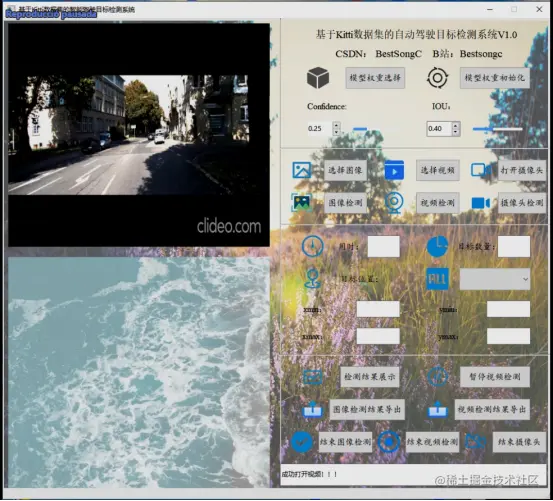Click the image result export upload icon

point(312,409)
